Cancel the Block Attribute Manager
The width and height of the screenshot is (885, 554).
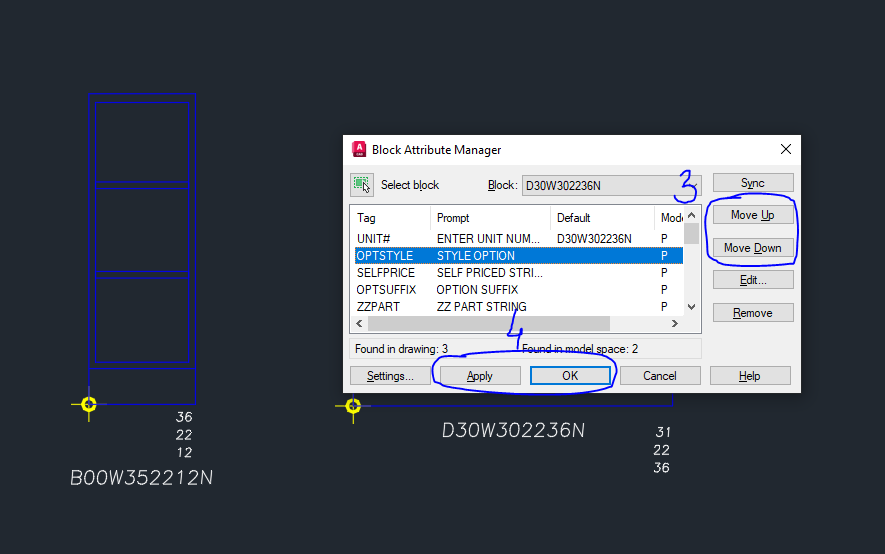[x=660, y=376]
